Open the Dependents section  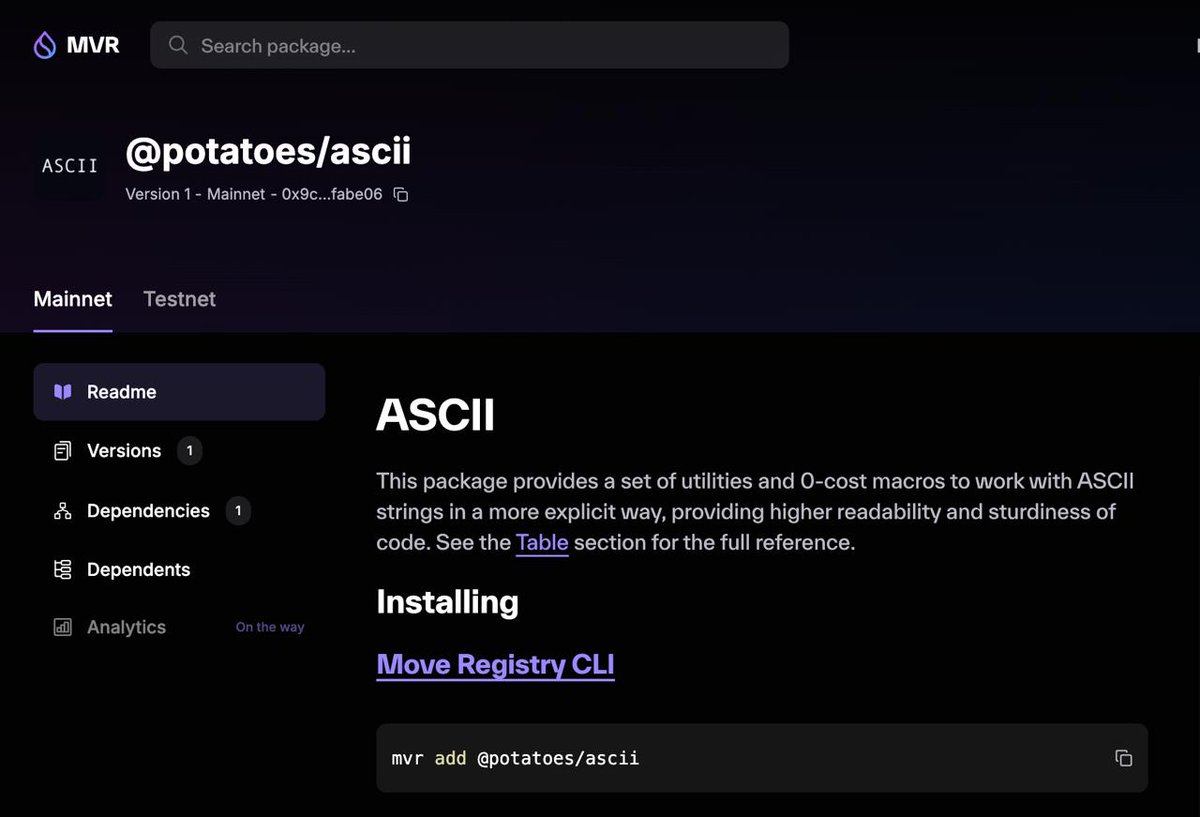point(179,570)
